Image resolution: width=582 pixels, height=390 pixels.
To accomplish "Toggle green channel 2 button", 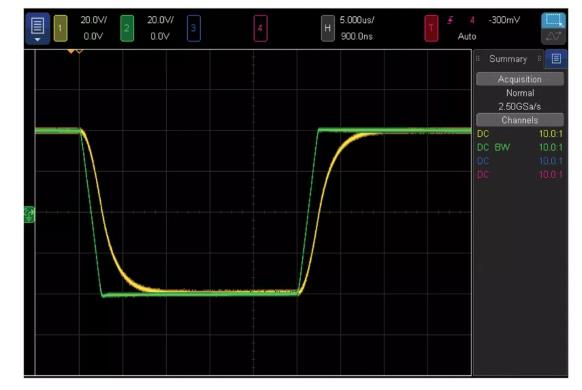I will (127, 28).
